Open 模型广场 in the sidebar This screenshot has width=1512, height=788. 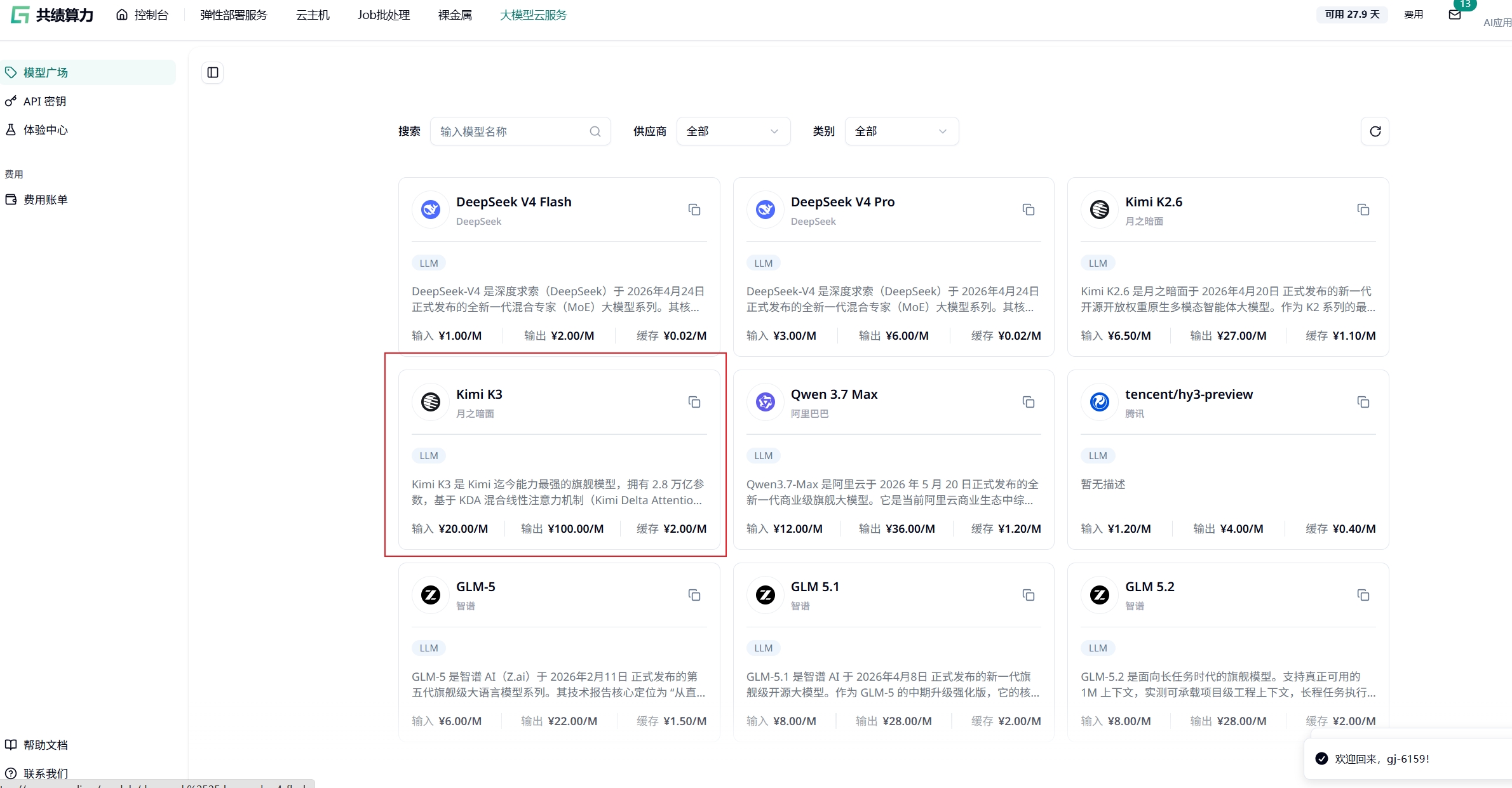tap(88, 72)
